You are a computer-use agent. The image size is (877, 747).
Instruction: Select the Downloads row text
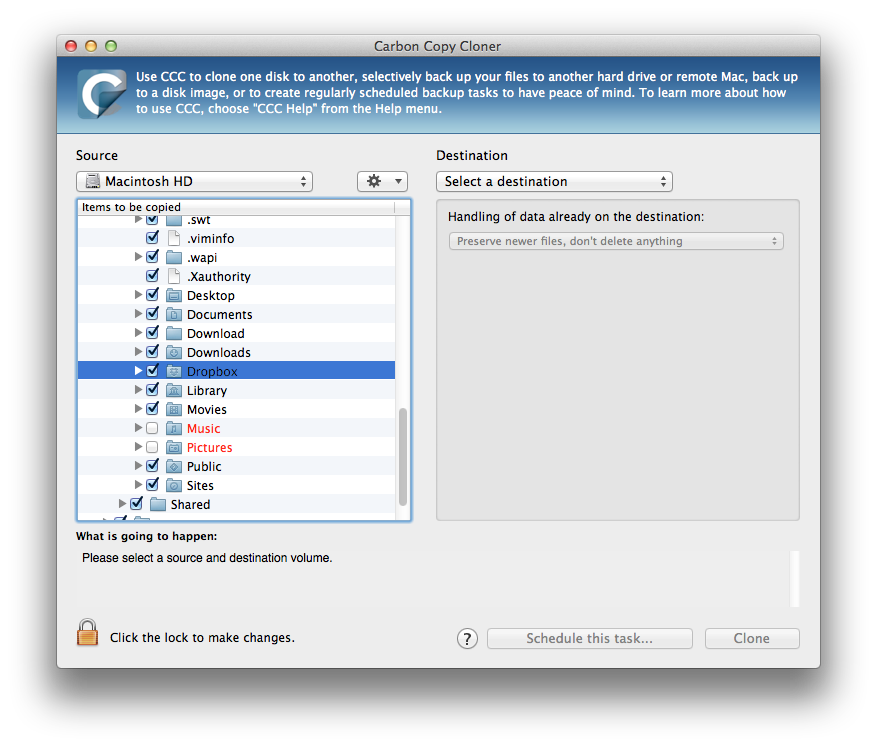click(219, 352)
